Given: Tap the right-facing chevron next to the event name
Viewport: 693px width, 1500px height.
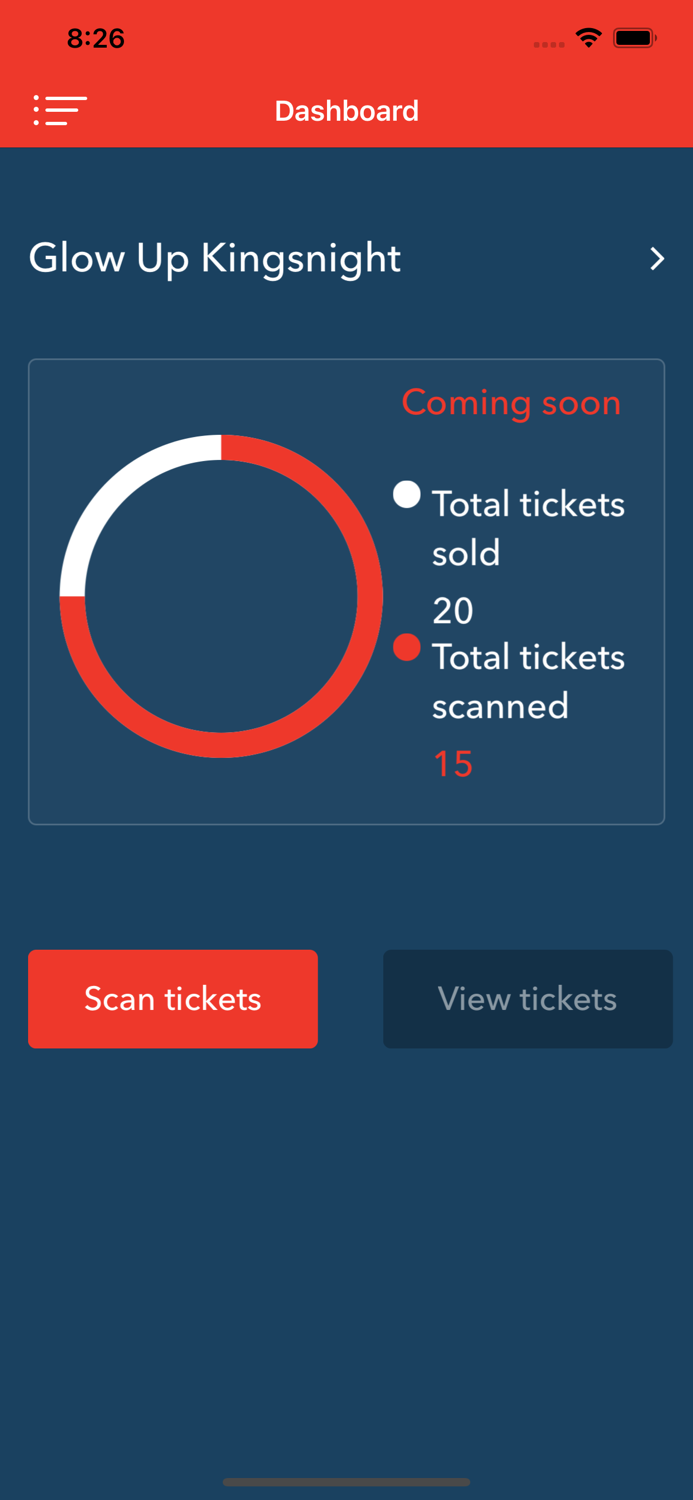Looking at the screenshot, I should (x=658, y=258).
